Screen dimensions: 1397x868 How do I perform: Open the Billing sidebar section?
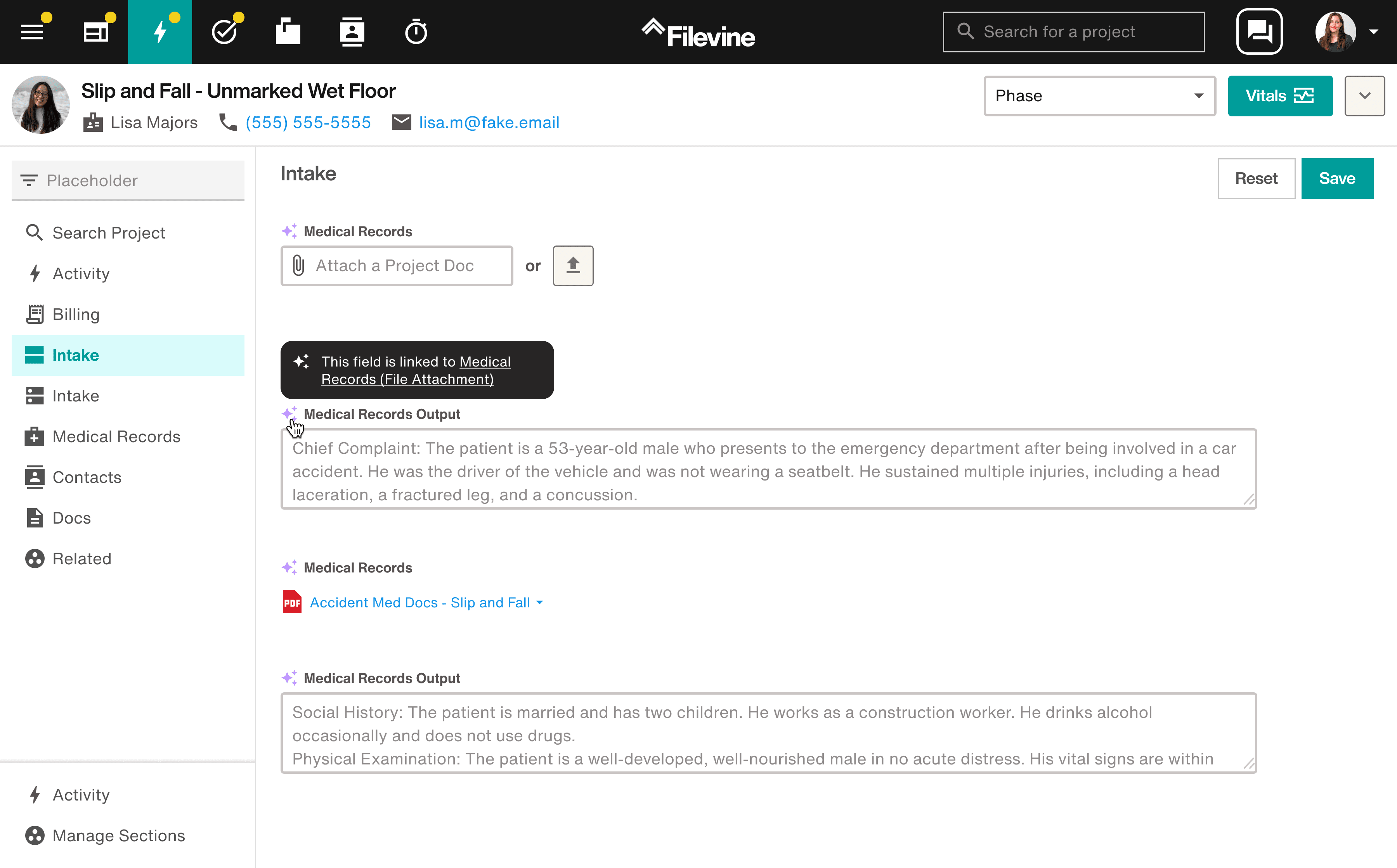[x=76, y=314]
